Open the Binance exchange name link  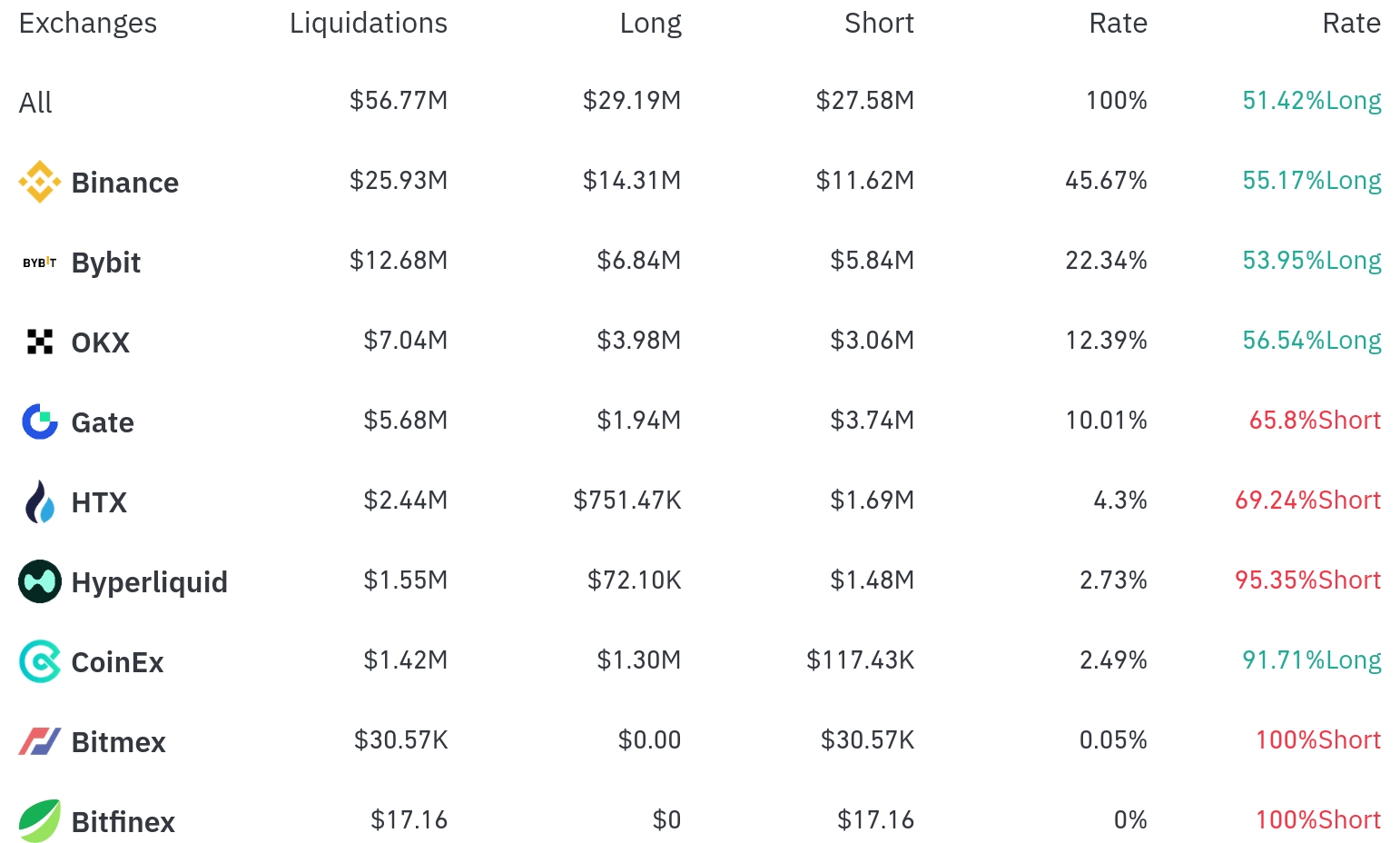tap(125, 183)
